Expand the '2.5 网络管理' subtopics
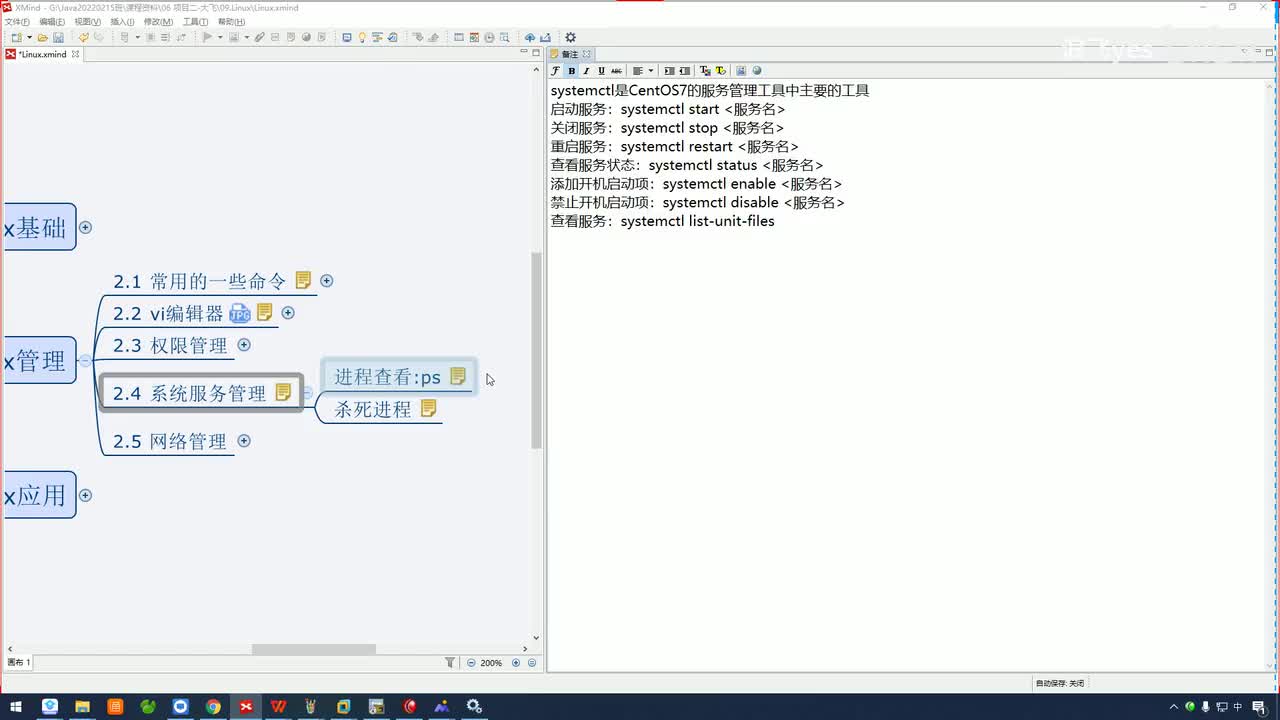 tap(244, 441)
